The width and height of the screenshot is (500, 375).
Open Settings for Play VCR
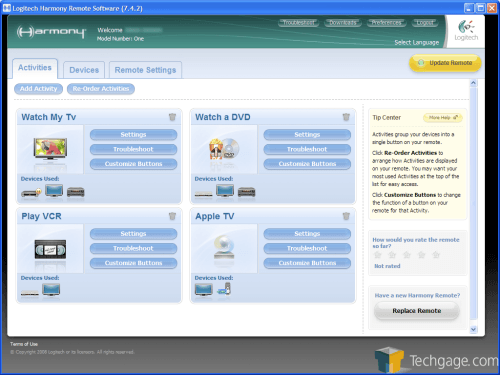pos(133,234)
